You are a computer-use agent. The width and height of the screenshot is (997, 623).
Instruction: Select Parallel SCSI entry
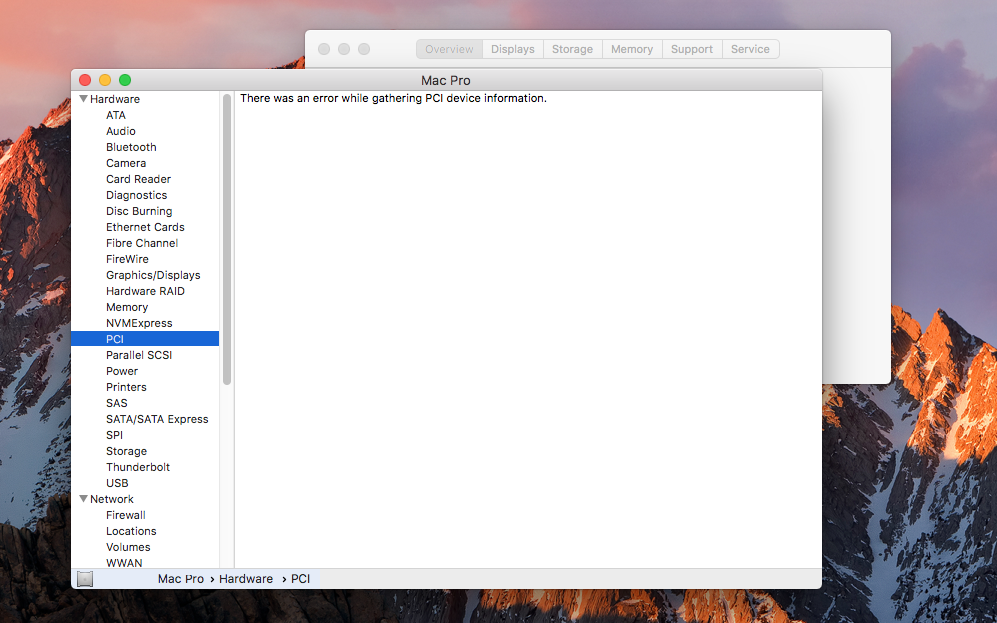tap(139, 355)
